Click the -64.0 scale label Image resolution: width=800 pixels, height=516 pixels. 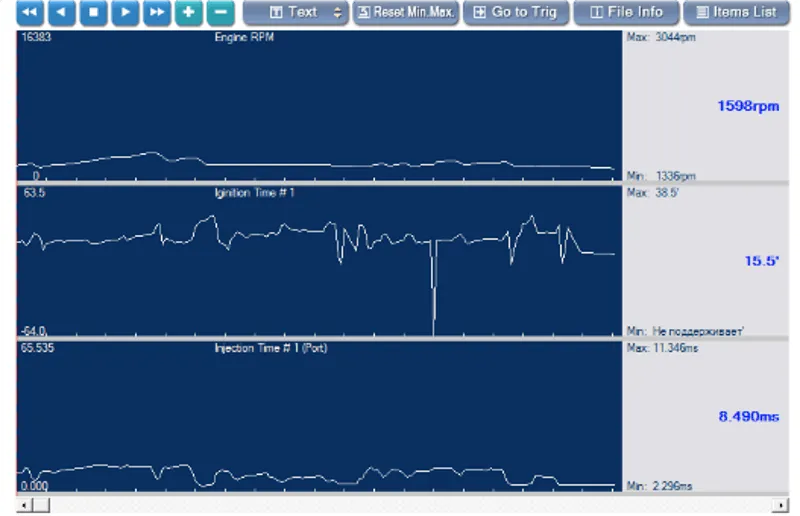[34, 331]
